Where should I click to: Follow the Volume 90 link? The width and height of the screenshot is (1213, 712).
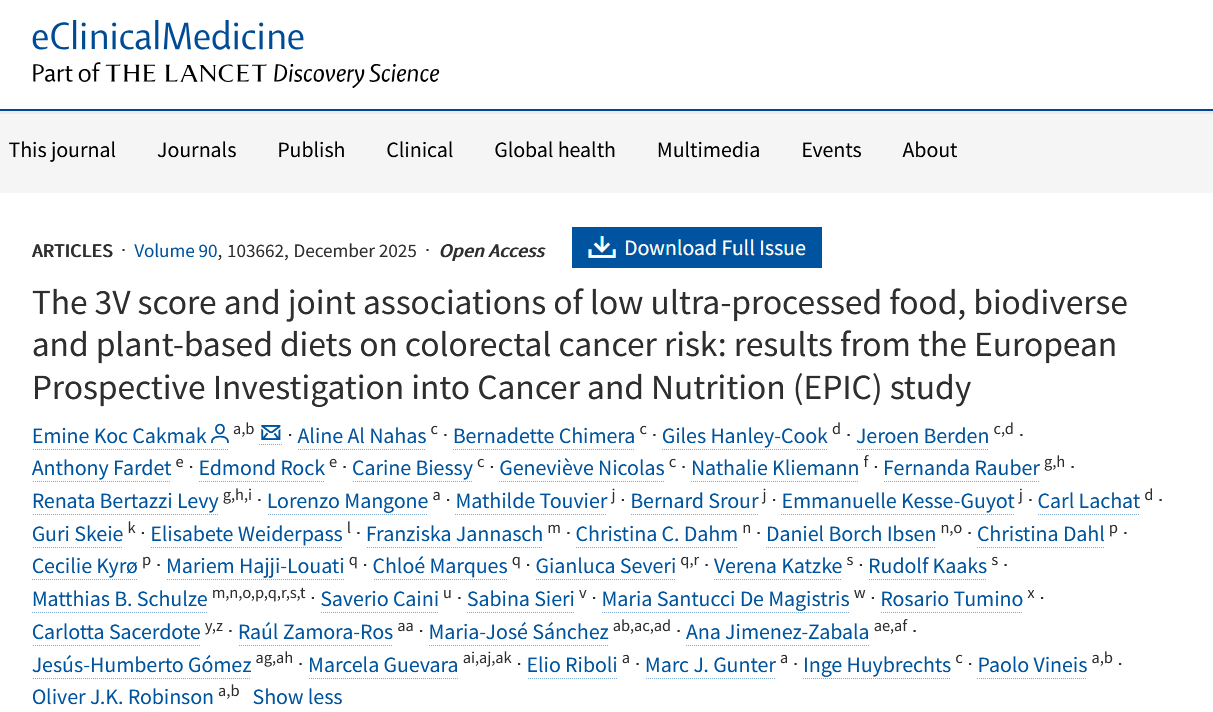pyautogui.click(x=175, y=251)
